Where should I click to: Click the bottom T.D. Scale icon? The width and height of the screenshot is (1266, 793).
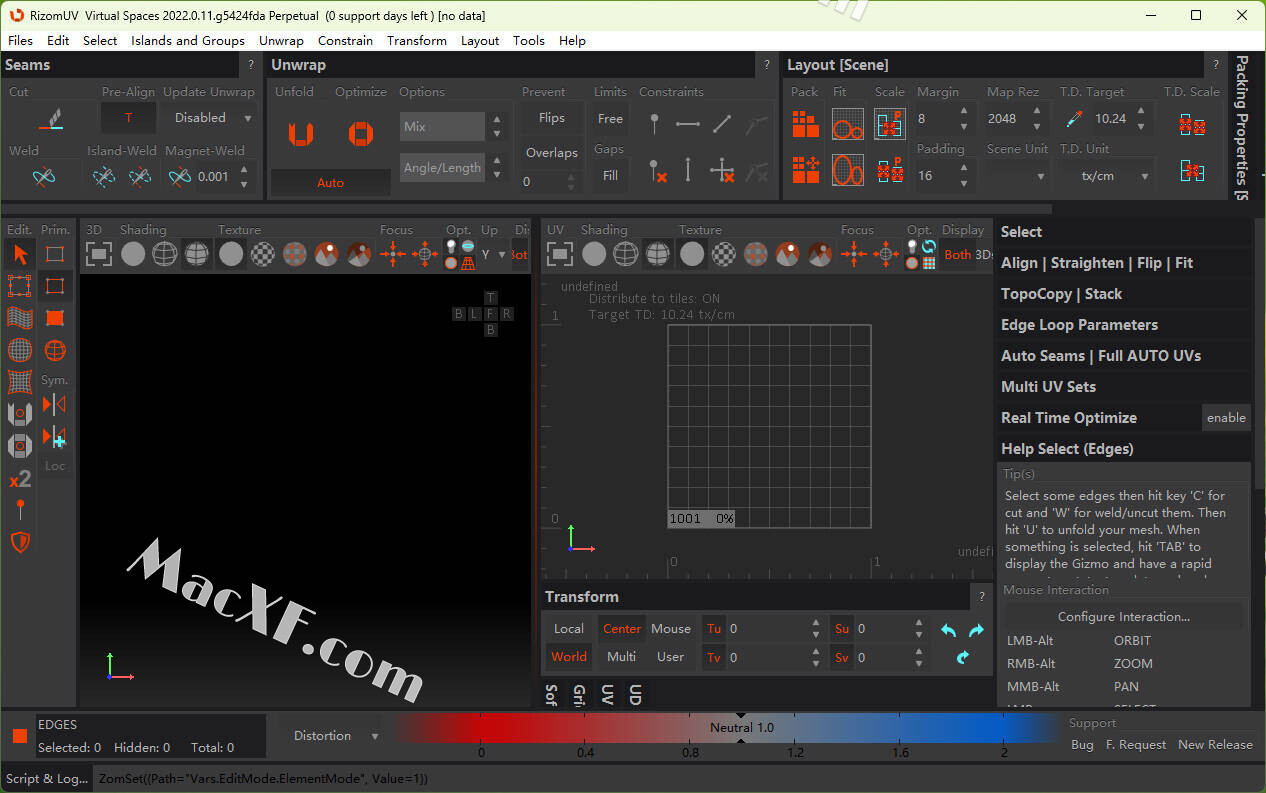click(1192, 171)
